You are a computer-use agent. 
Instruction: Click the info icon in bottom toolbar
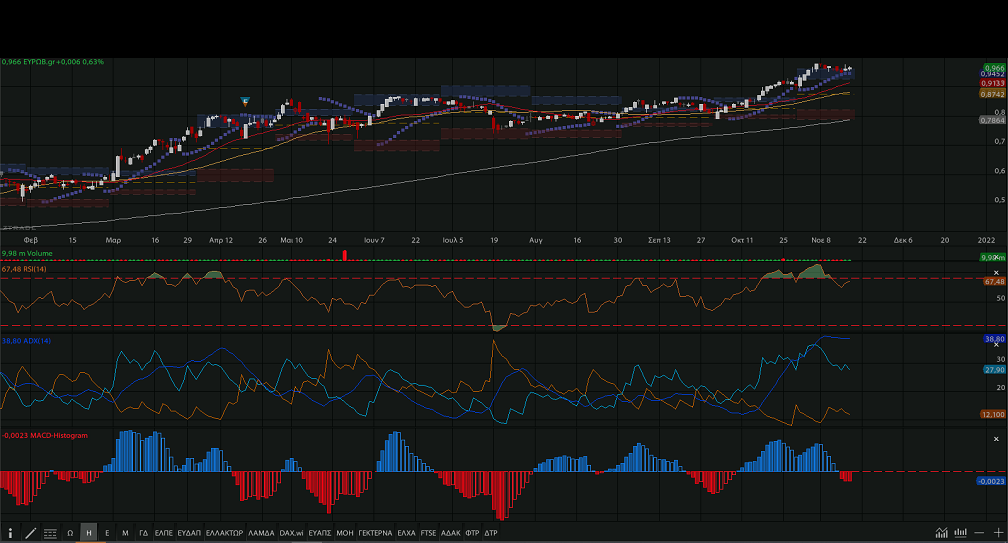pos(10,533)
